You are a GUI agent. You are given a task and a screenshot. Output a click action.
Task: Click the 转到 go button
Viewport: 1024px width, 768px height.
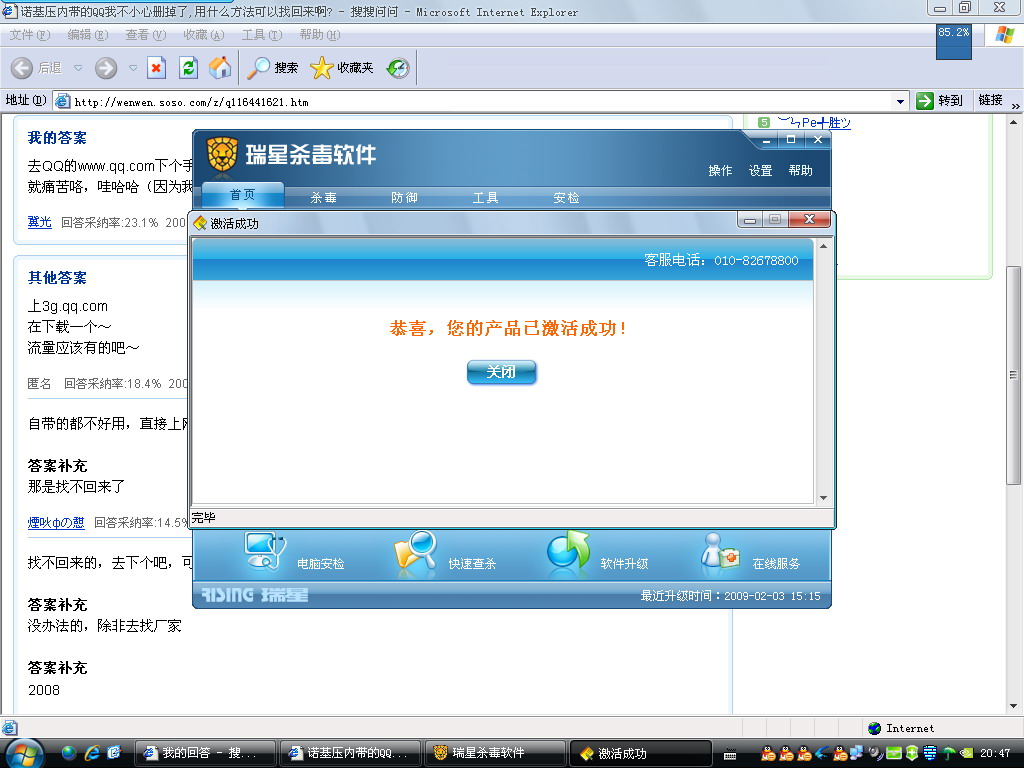(940, 101)
